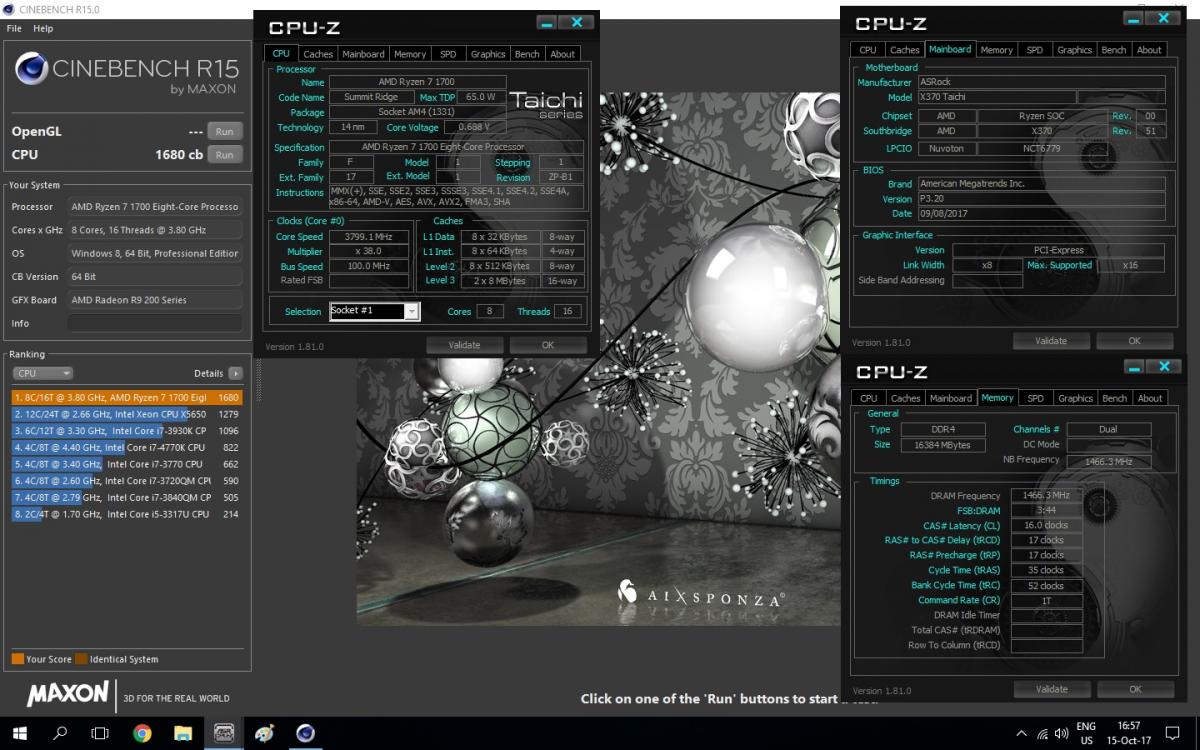Select the Core i7-3770 ranking entry
The height and width of the screenshot is (750, 1200).
(127, 464)
